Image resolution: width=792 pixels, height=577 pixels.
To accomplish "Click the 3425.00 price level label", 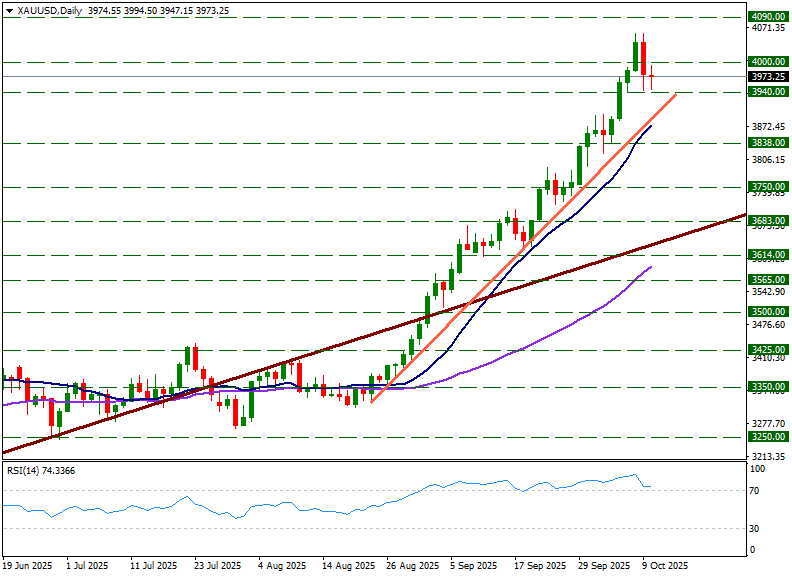I will 766,350.
